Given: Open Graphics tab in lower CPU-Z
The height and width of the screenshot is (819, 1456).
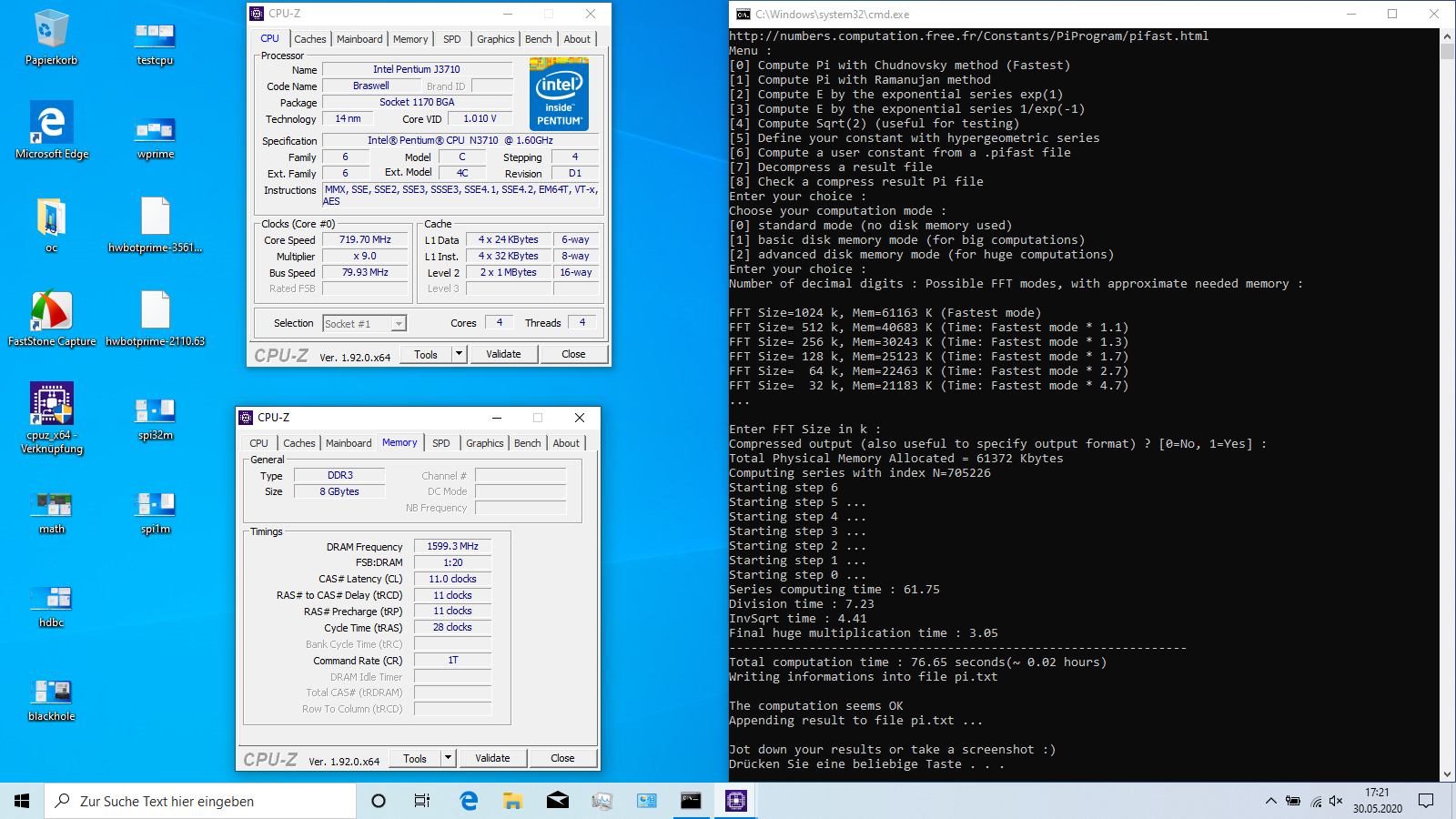Looking at the screenshot, I should tap(484, 443).
